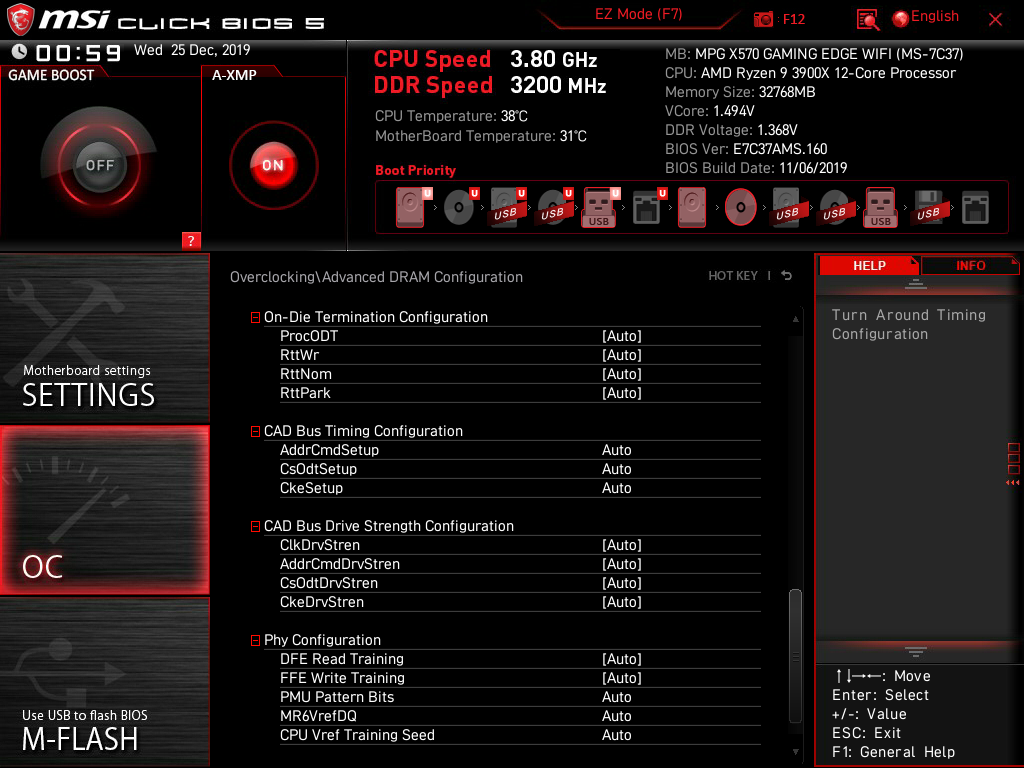Select the CkeSetup Auto value field
This screenshot has width=1024, height=768.
pos(616,488)
